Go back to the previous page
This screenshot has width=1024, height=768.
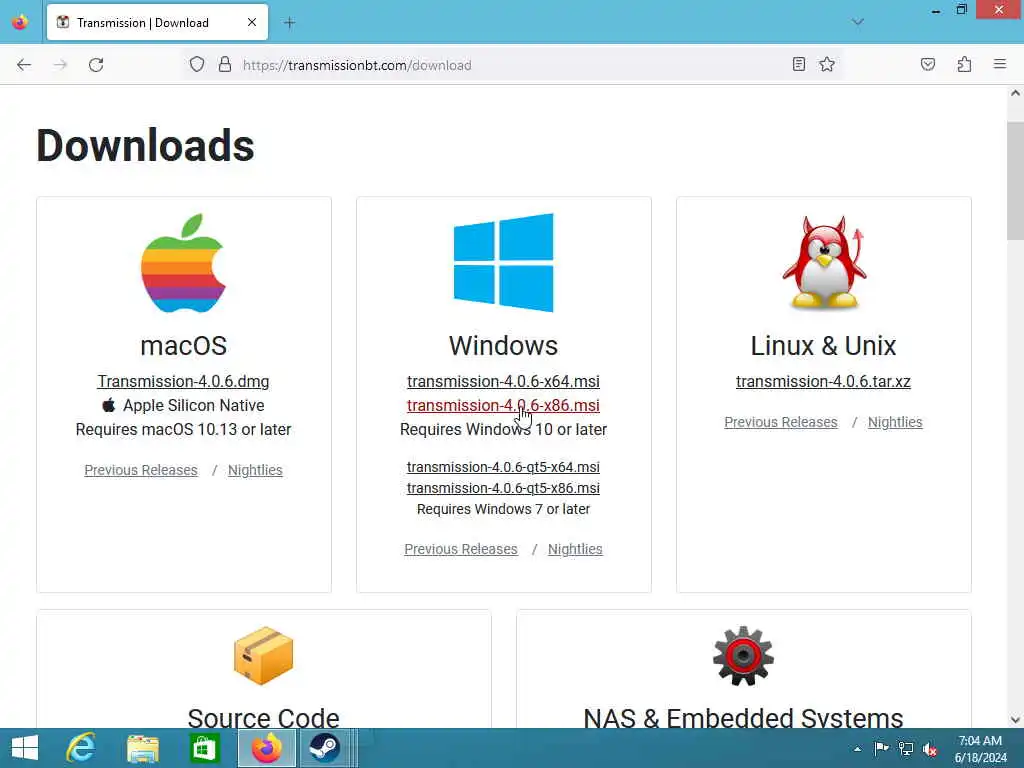pyautogui.click(x=24, y=65)
